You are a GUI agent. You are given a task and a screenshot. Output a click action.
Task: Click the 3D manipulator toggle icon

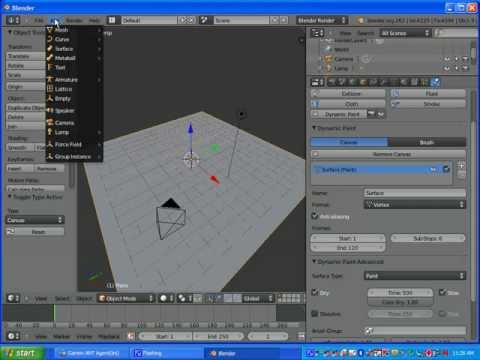pos(211,298)
